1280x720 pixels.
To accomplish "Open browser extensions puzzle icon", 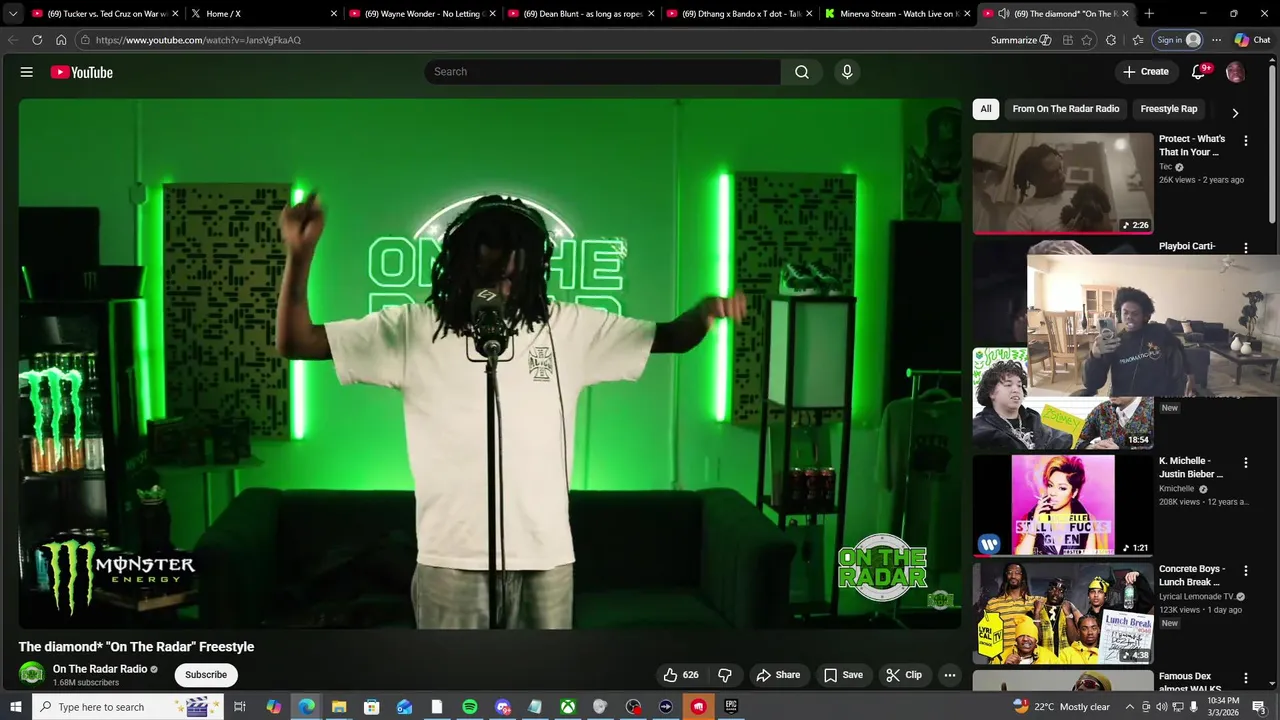I will (1111, 40).
